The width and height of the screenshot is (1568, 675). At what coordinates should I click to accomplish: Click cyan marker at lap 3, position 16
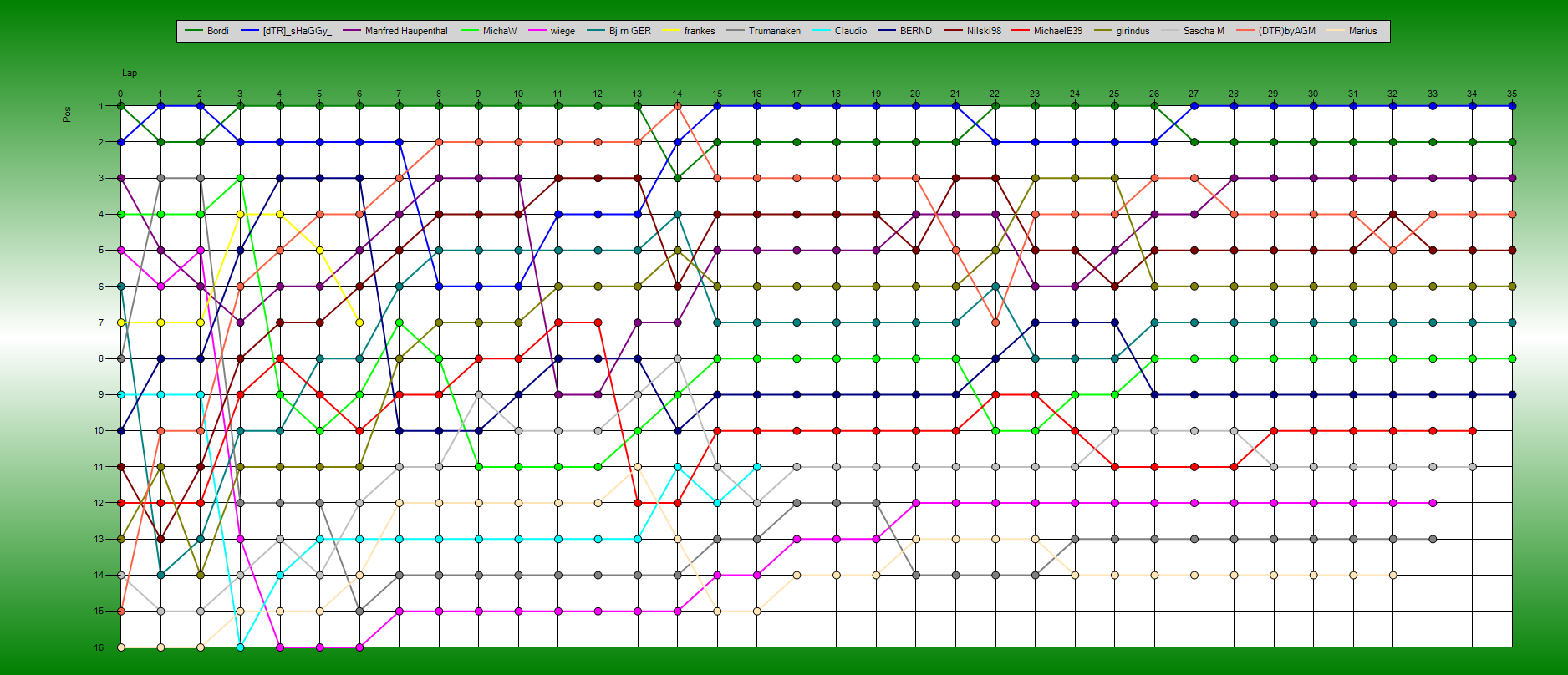click(240, 647)
